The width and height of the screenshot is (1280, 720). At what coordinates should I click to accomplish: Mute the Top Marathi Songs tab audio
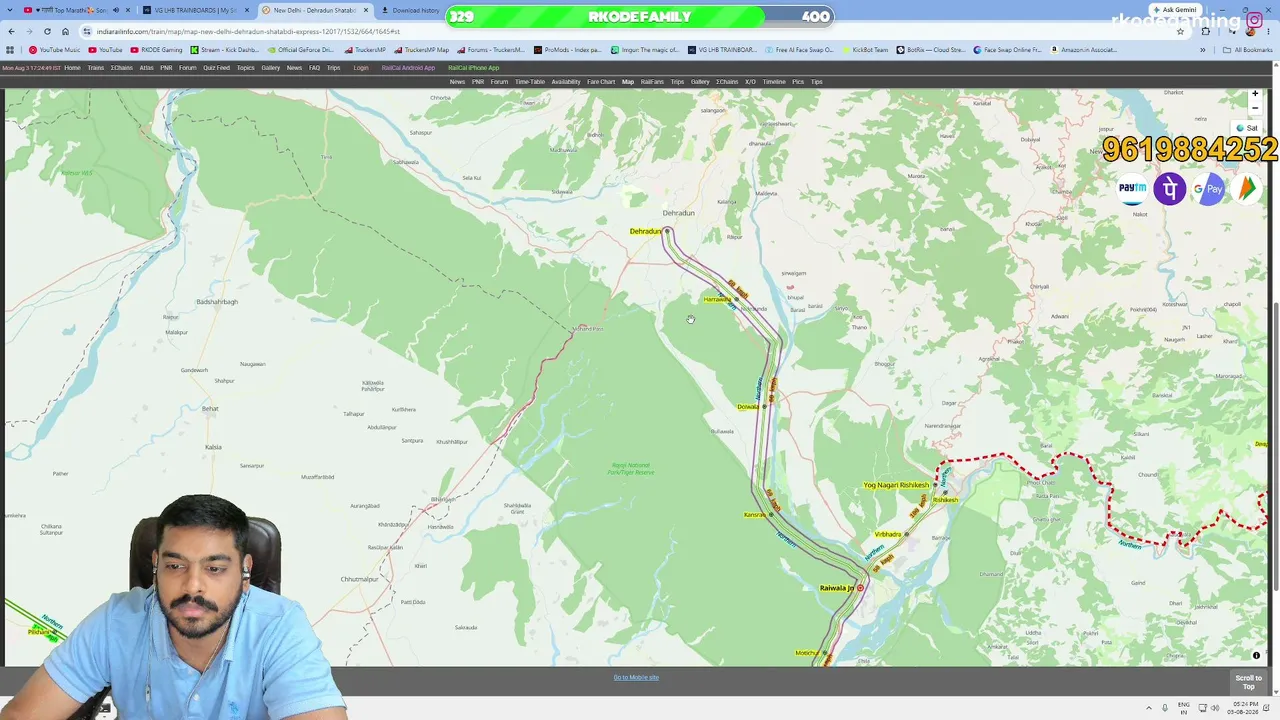pyautogui.click(x=115, y=10)
